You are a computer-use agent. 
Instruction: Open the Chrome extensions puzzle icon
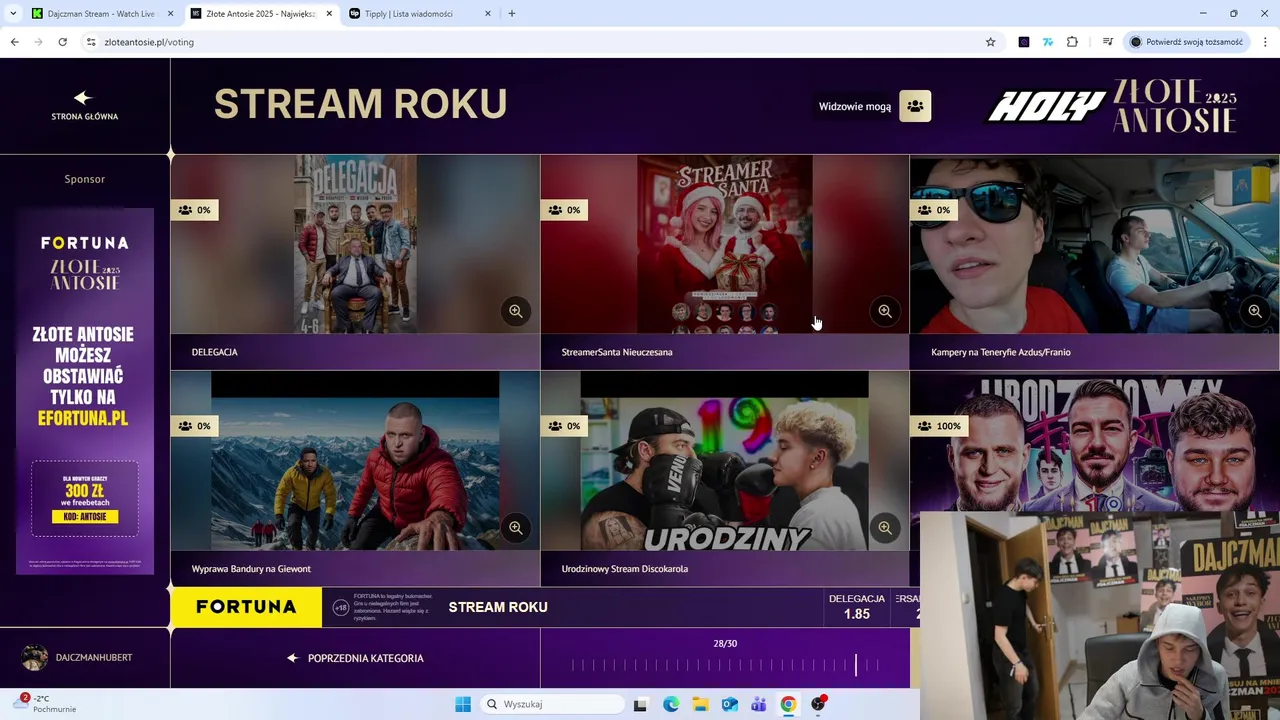coord(1072,42)
